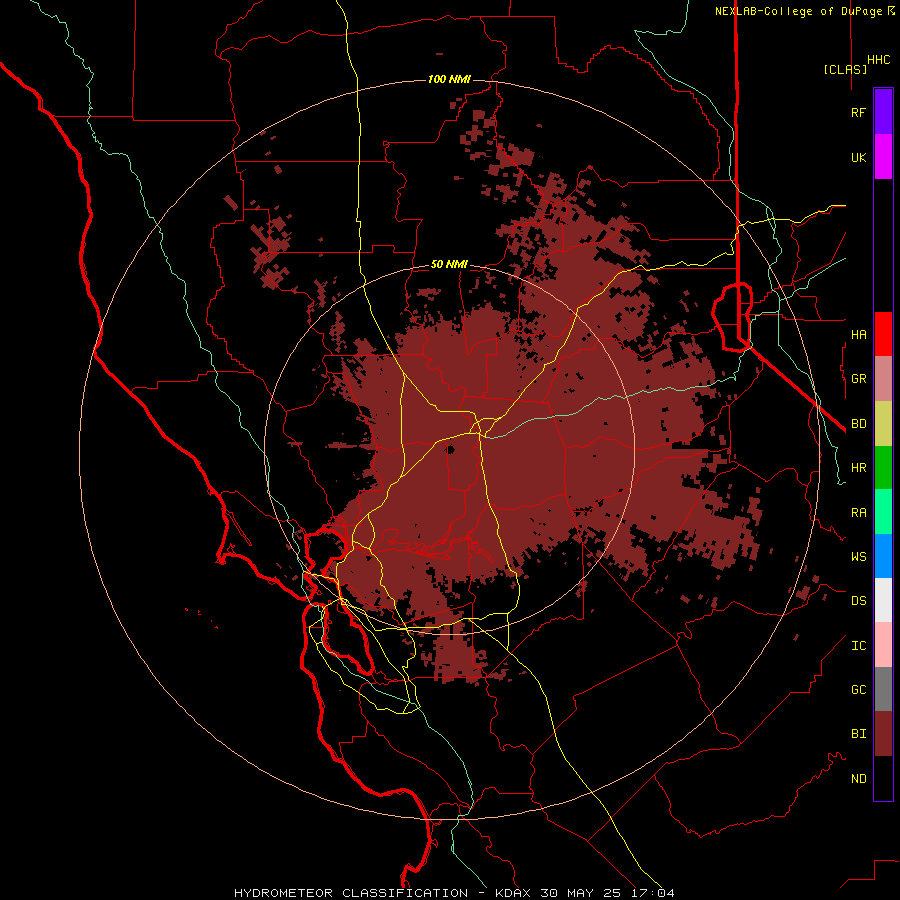Click the '50 NMI' range ring label
Screen dimensions: 900x900
point(449,264)
